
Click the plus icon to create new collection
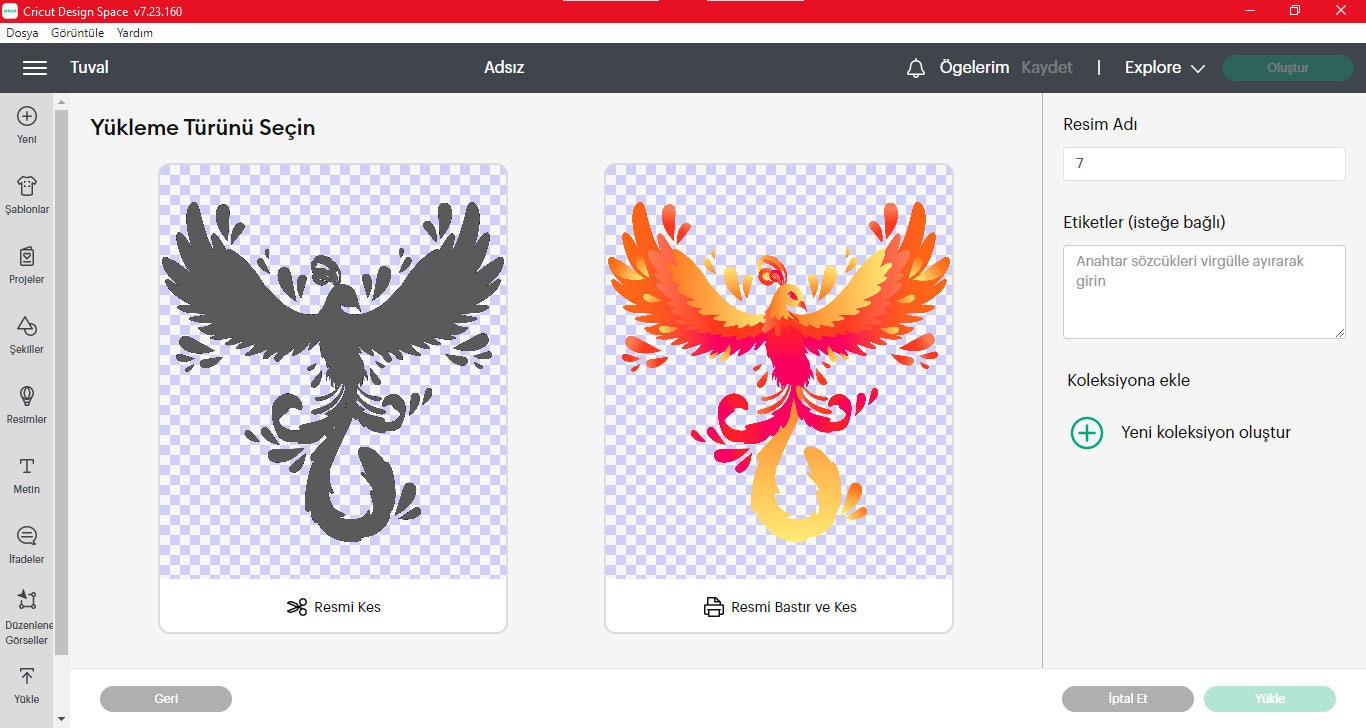[x=1086, y=433]
